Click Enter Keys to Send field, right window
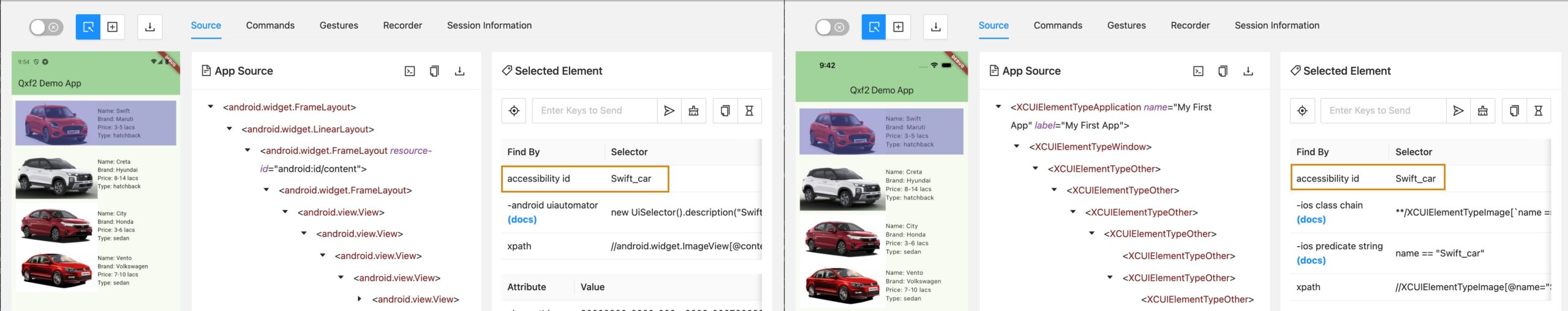This screenshot has height=311, width=1568. (1383, 111)
